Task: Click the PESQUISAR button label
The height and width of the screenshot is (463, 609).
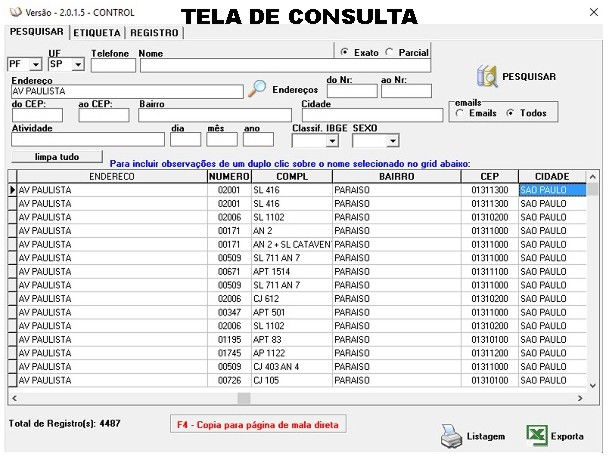Action: click(529, 77)
